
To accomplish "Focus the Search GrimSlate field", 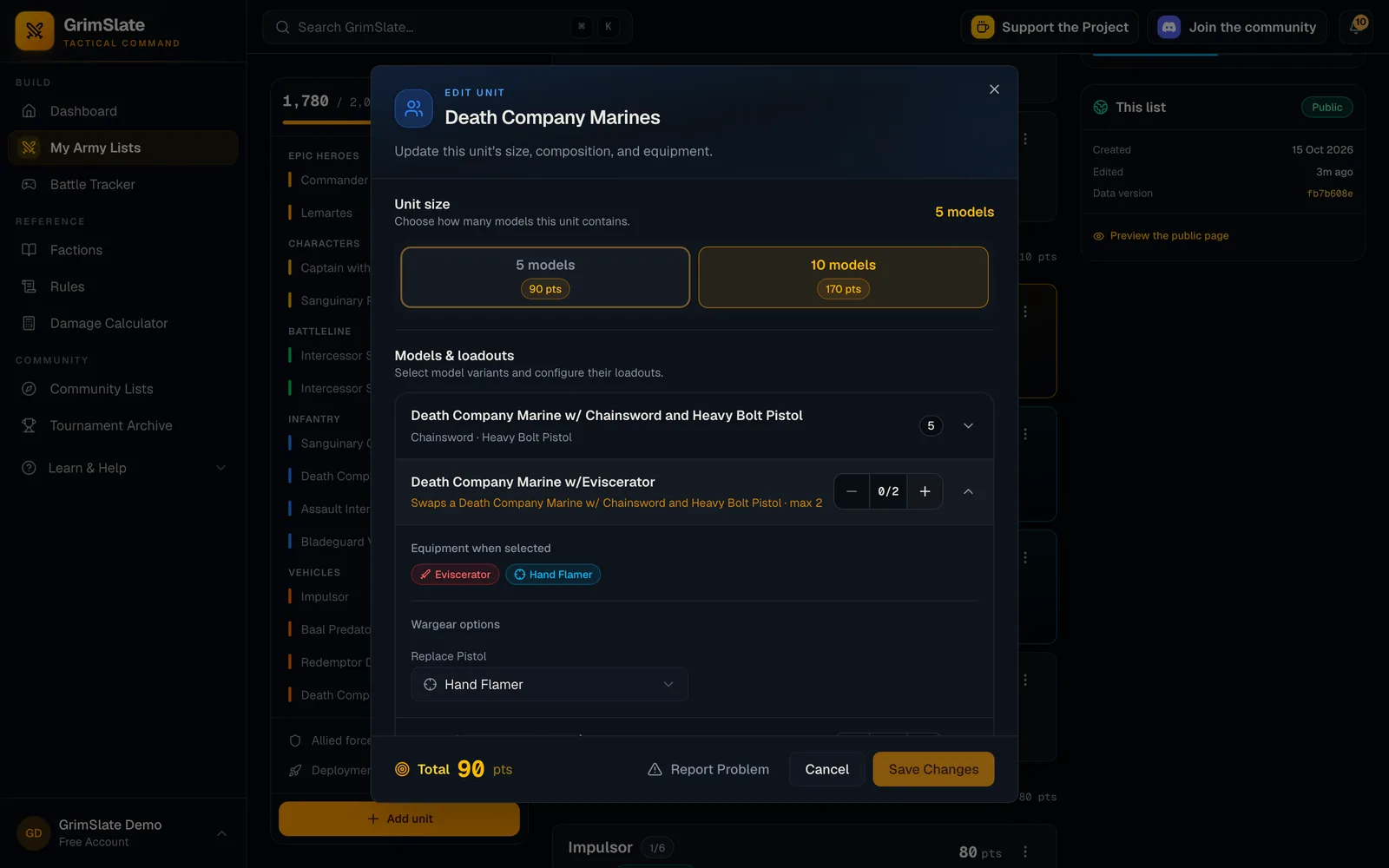I will coord(447,27).
